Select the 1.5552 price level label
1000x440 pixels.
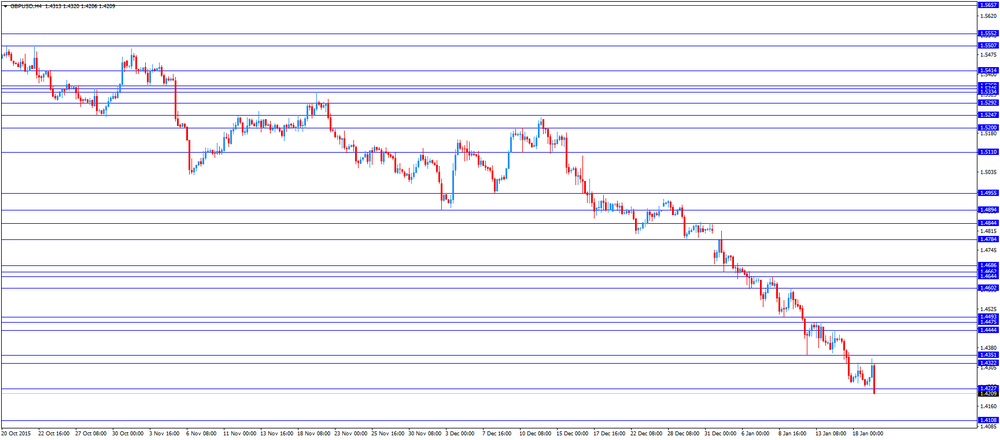click(988, 33)
